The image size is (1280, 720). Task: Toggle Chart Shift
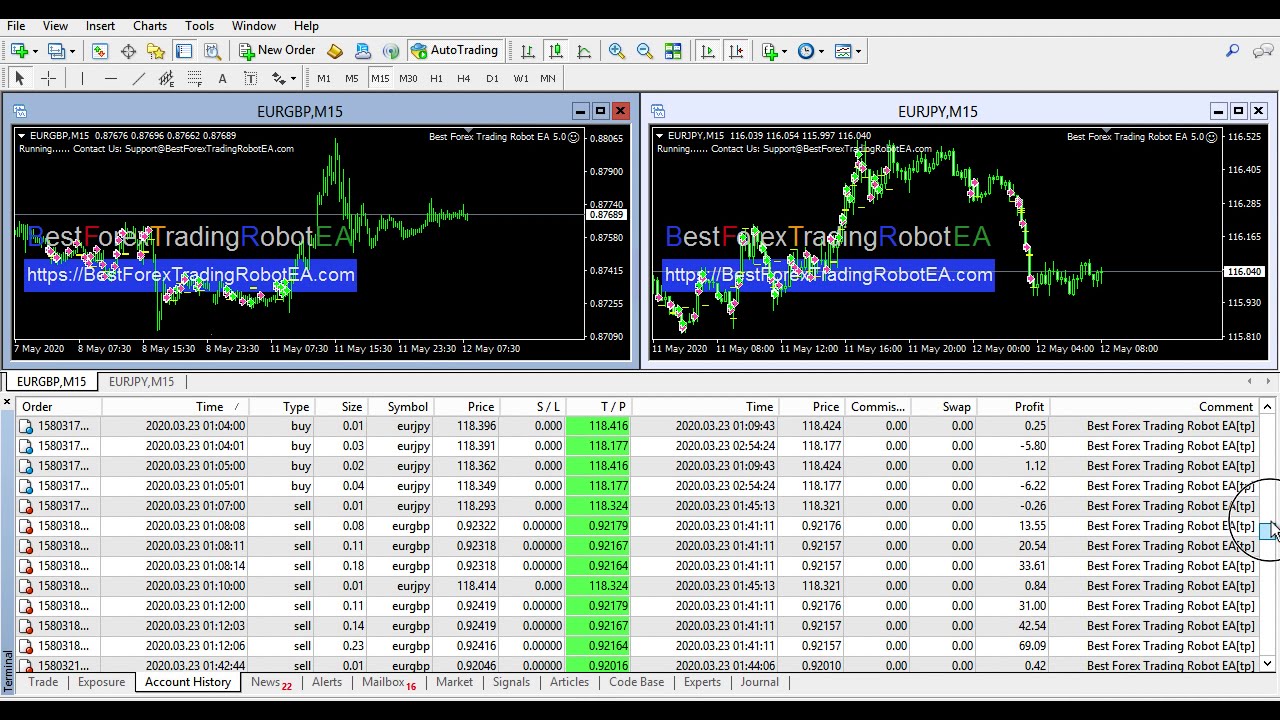point(736,51)
